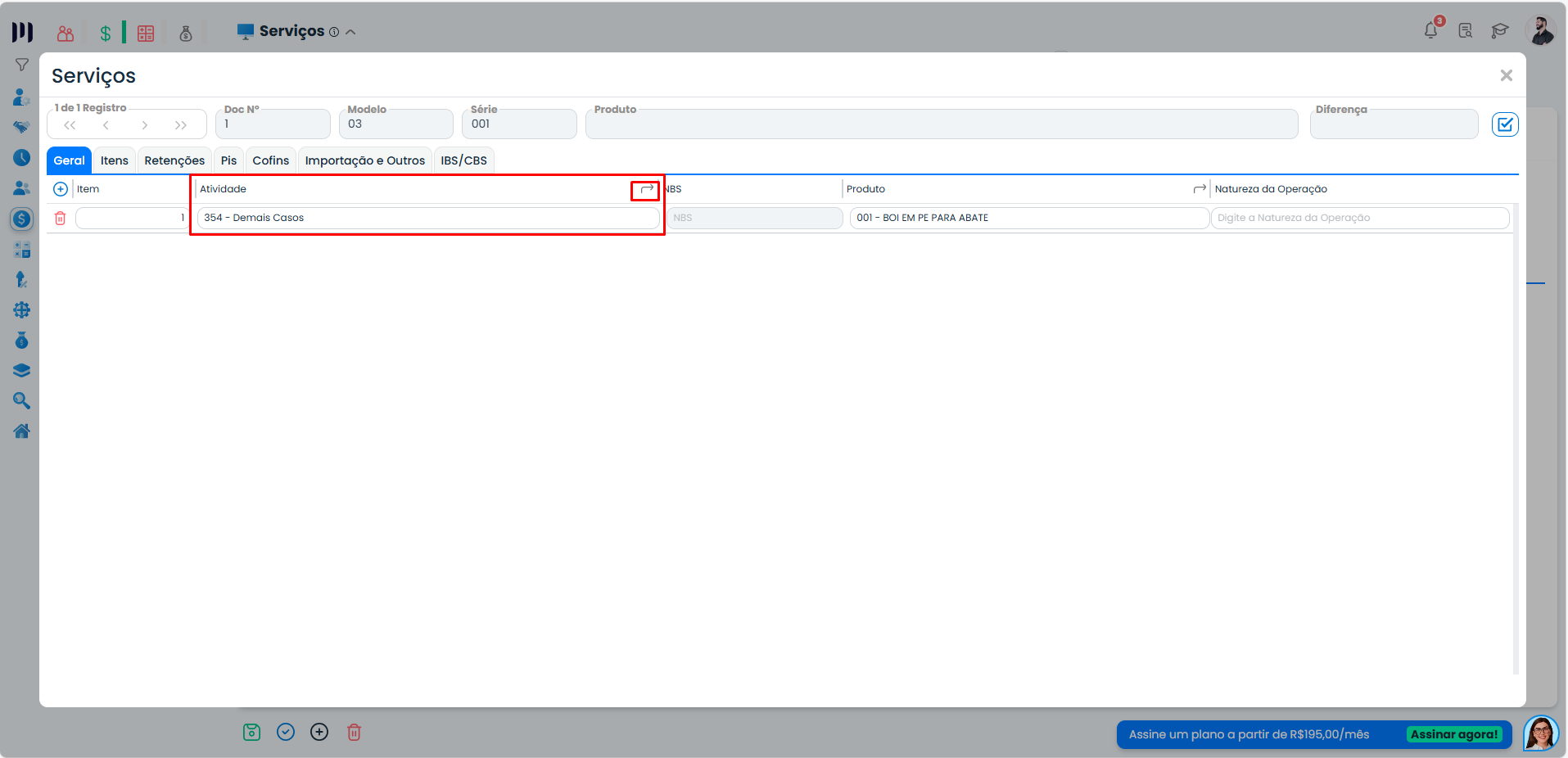Open the Produto field 001 - BOI EM PE PARA ABATE

coord(1030,218)
